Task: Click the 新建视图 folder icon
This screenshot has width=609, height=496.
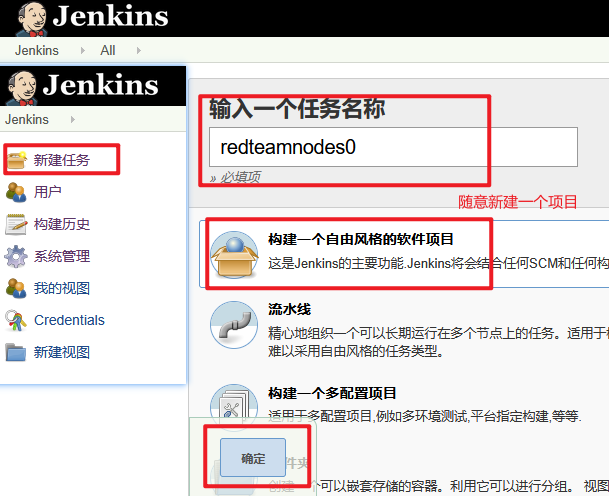Action: [x=17, y=352]
